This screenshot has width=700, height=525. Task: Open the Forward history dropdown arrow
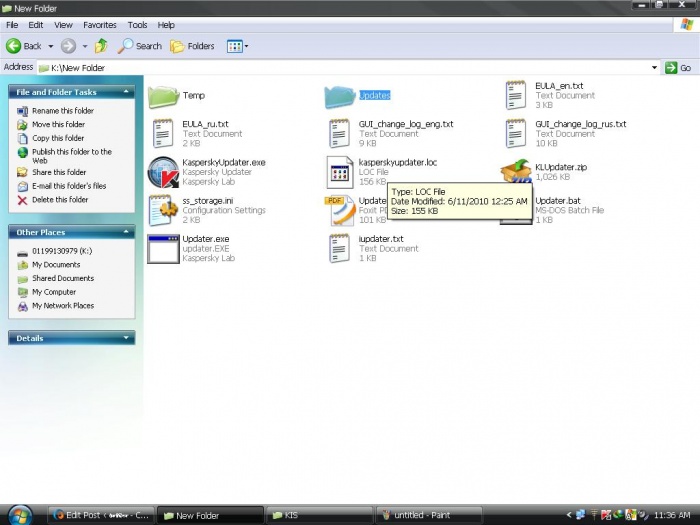click(x=85, y=46)
